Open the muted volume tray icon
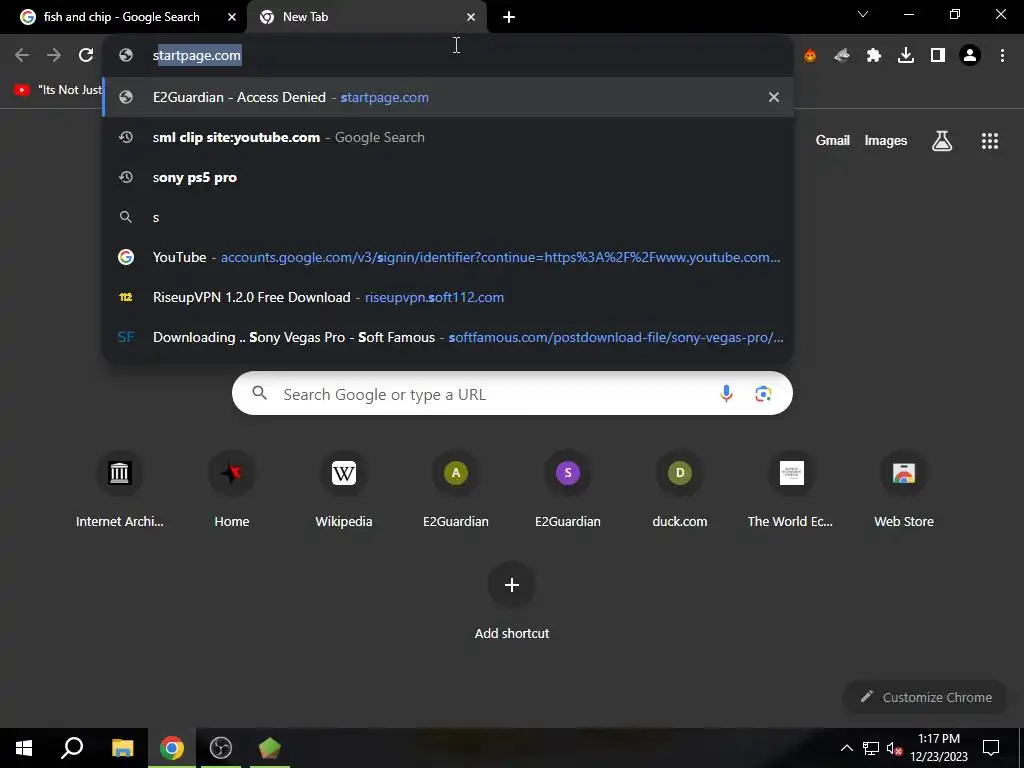This screenshot has height=768, width=1024. (894, 748)
